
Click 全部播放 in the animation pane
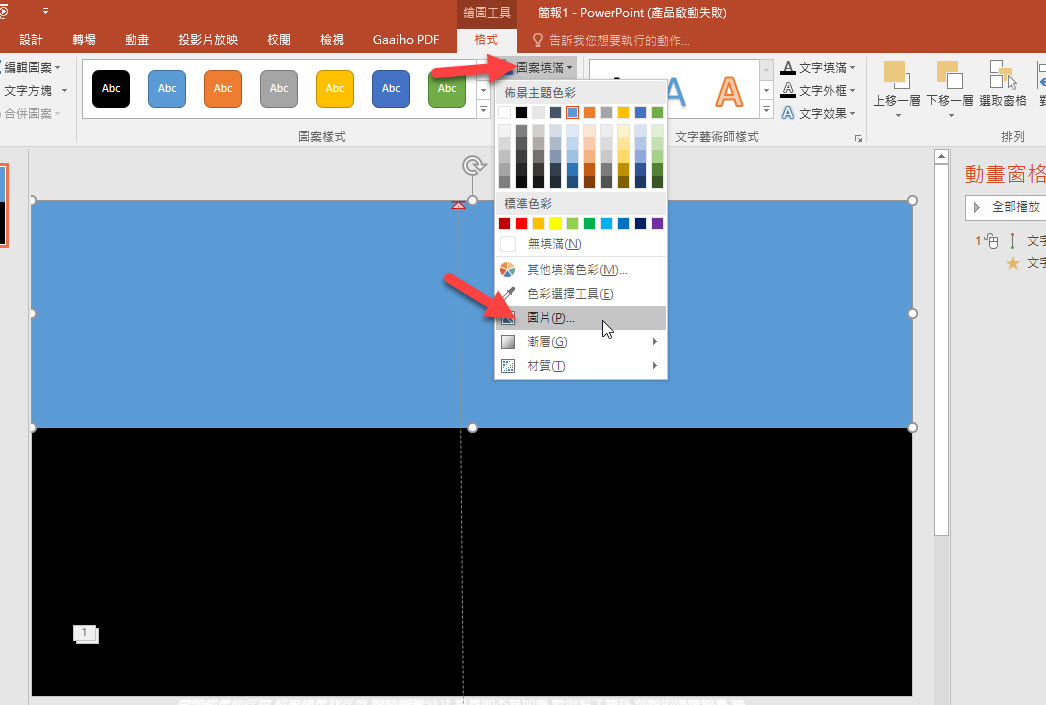coord(1006,207)
